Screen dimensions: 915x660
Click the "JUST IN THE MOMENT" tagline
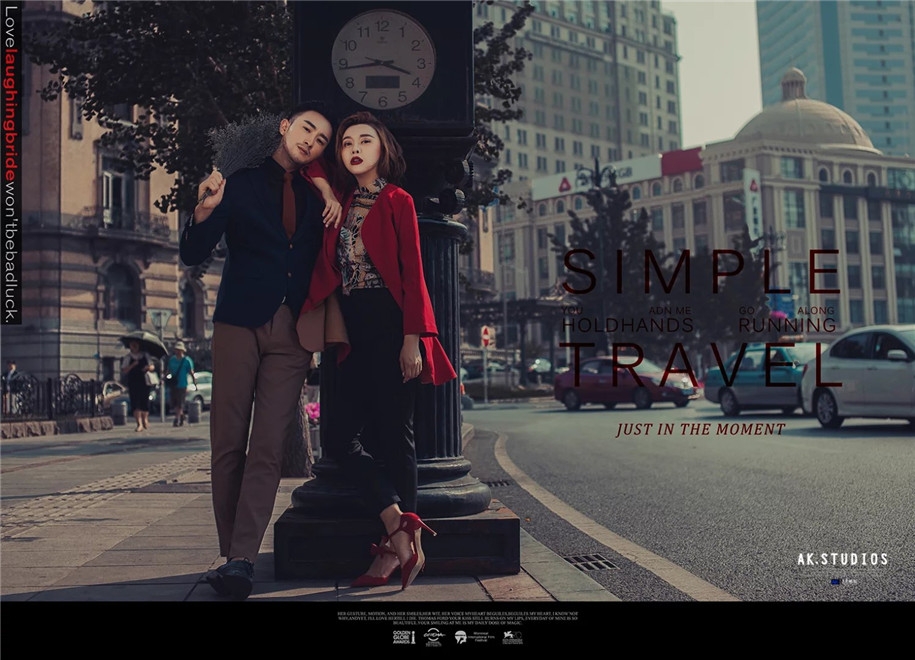coord(700,429)
